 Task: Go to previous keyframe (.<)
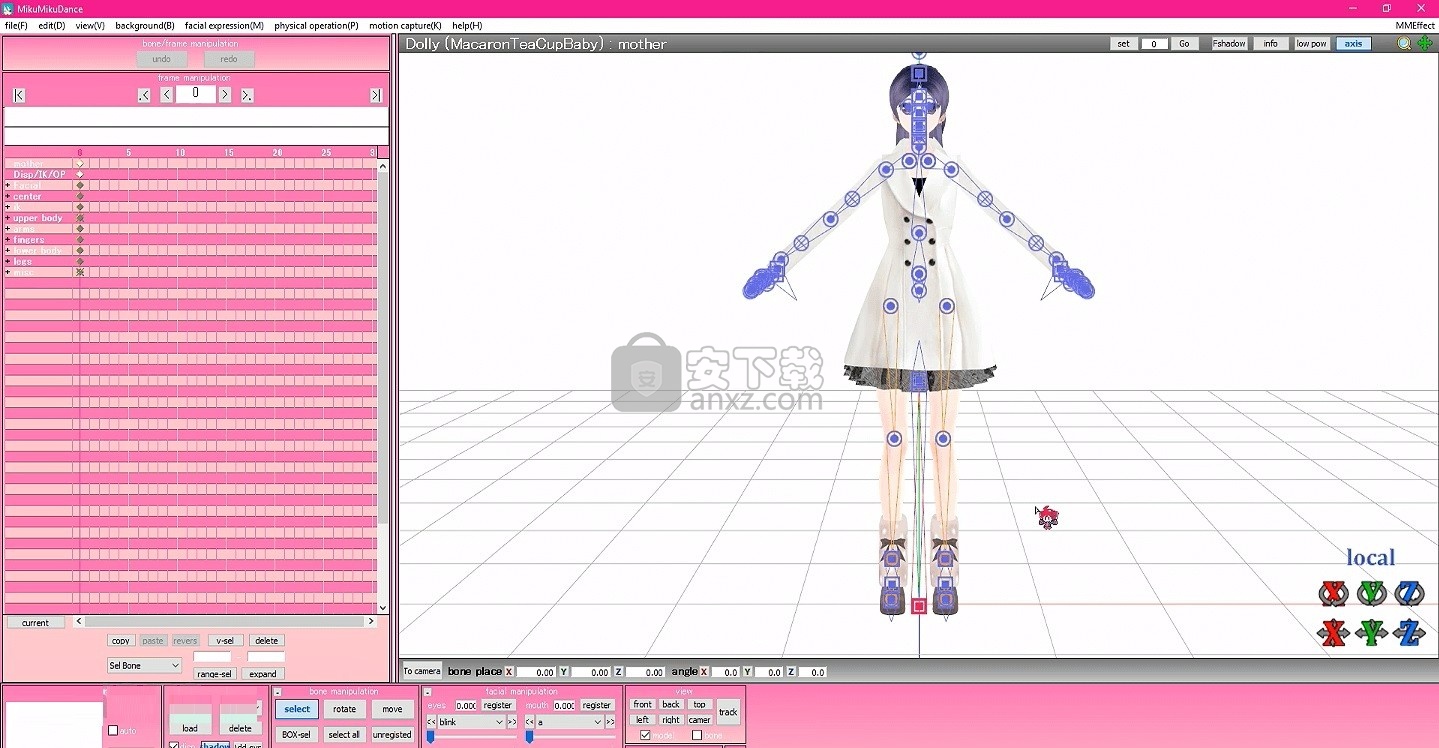pos(144,95)
